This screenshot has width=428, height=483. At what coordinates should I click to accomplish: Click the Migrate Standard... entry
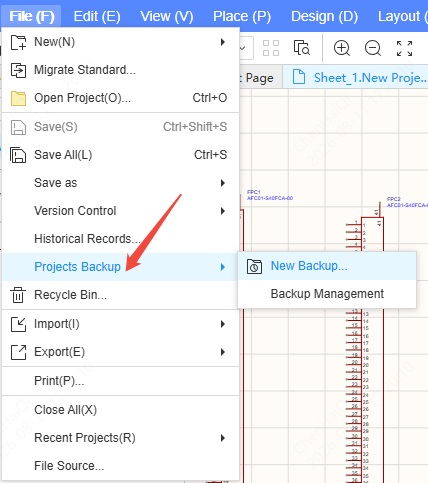point(121,70)
